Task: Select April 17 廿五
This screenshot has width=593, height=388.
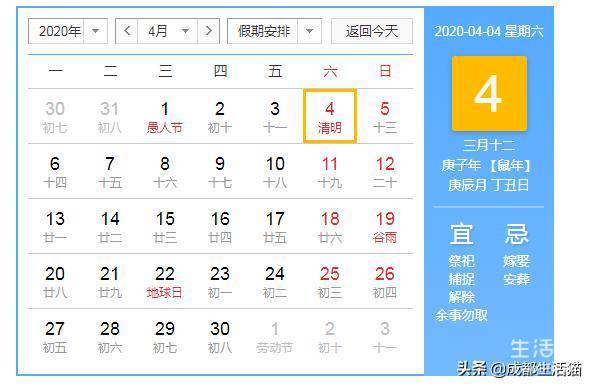Action: point(275,226)
